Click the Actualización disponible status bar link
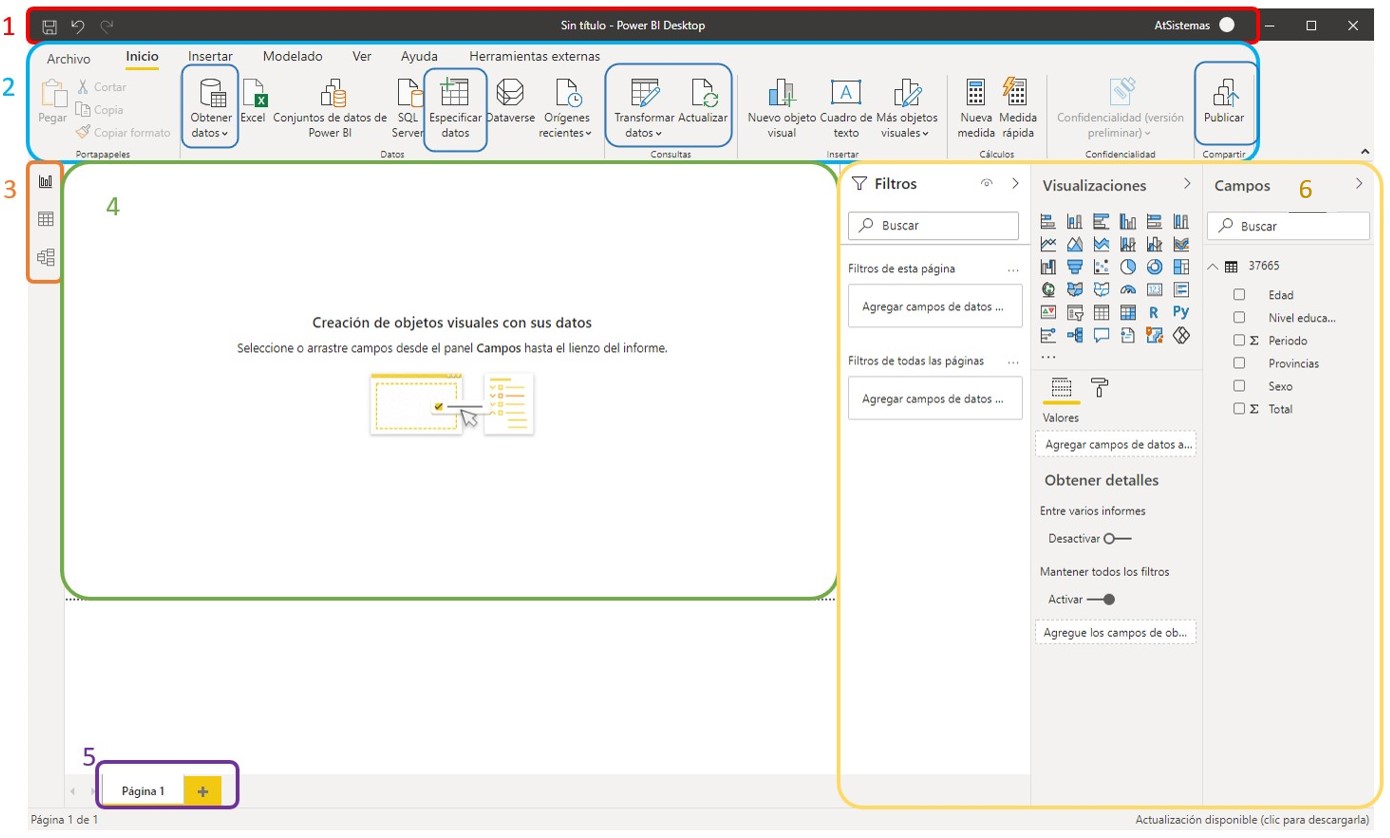 1252,820
